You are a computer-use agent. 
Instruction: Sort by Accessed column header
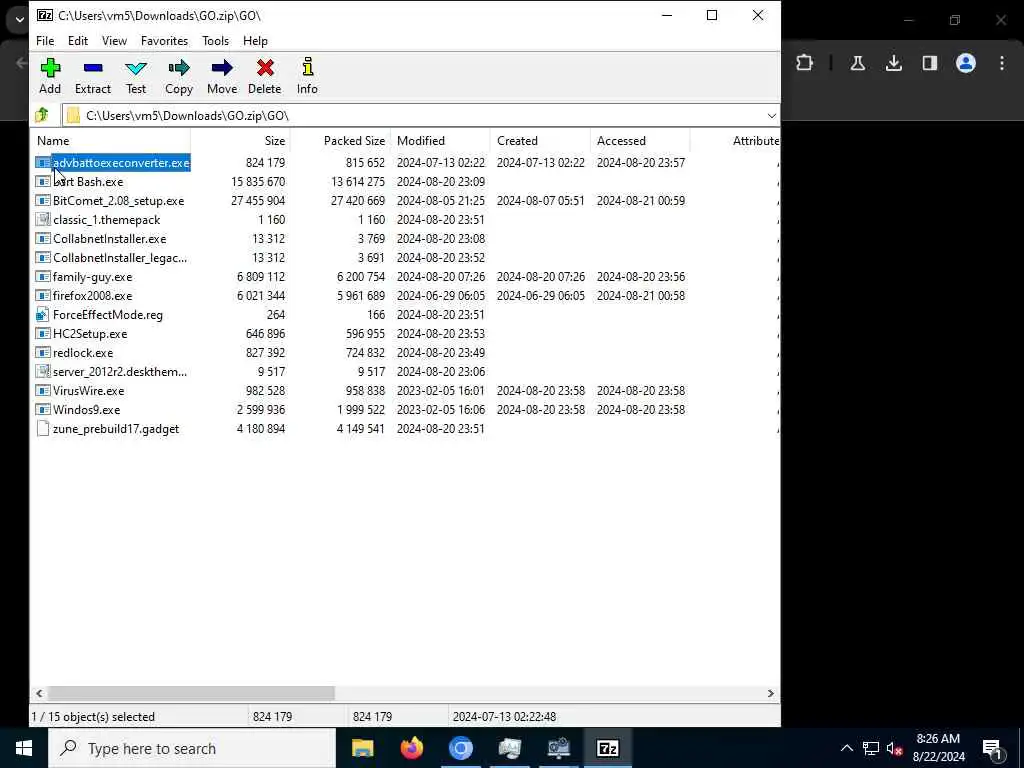[640, 140]
